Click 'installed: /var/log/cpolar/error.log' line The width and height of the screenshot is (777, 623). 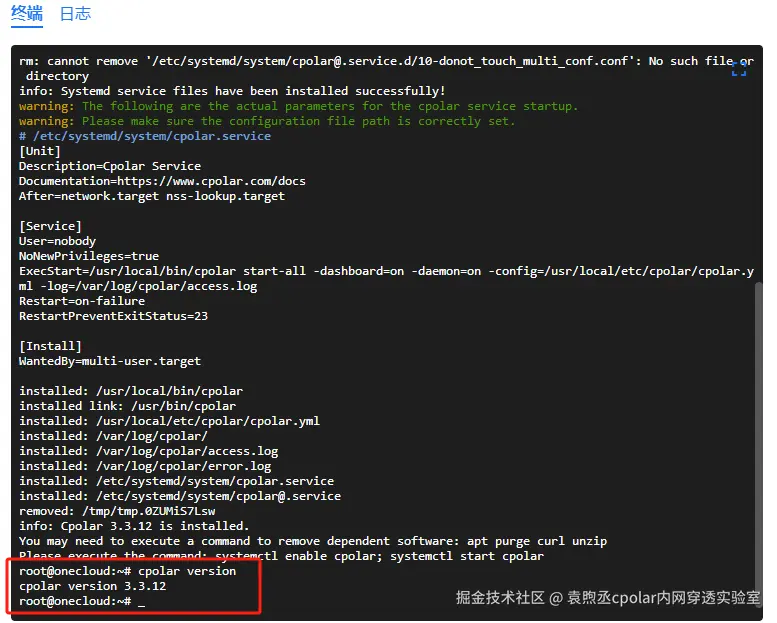pyautogui.click(x=145, y=466)
